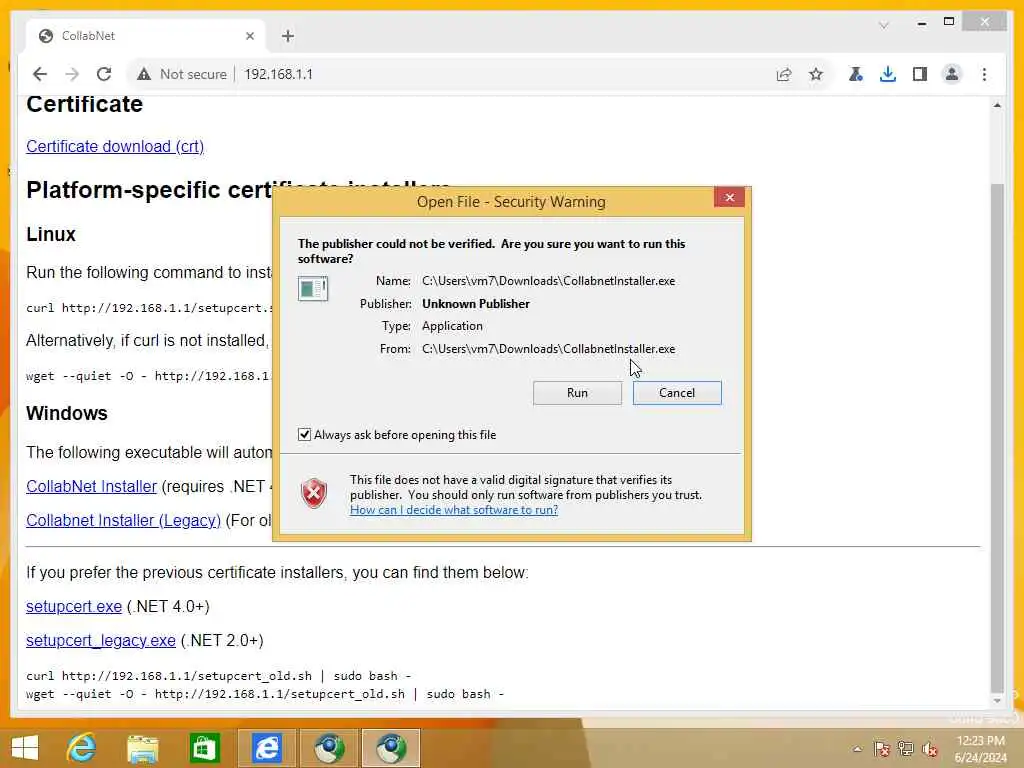The image size is (1024, 768).
Task: Open the Share this page icon
Action: point(784,74)
